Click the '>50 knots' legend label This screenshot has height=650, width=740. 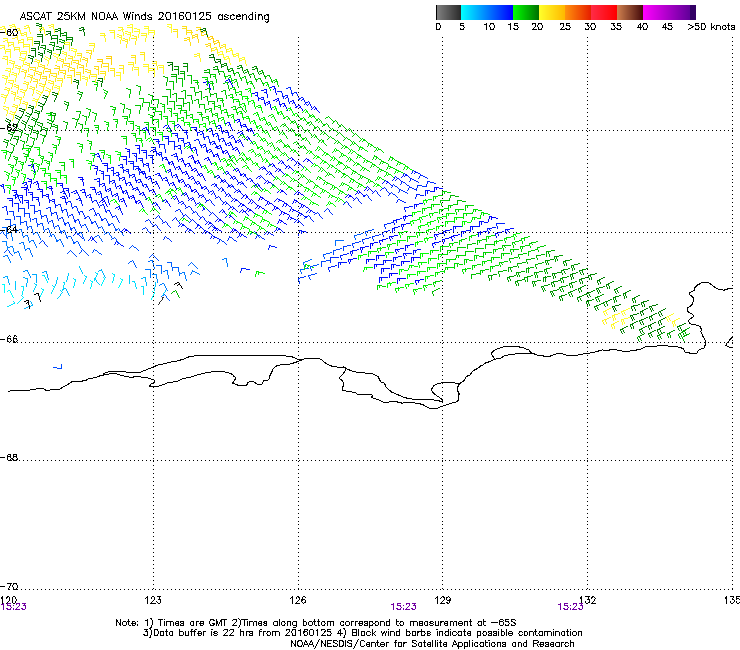point(711,27)
